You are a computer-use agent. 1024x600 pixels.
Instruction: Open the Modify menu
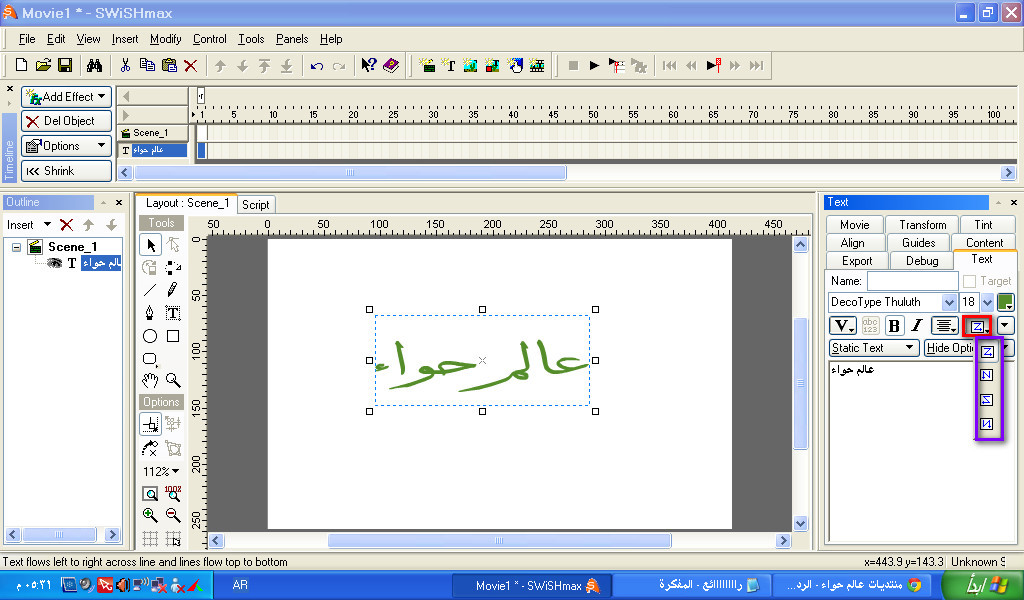(x=166, y=39)
